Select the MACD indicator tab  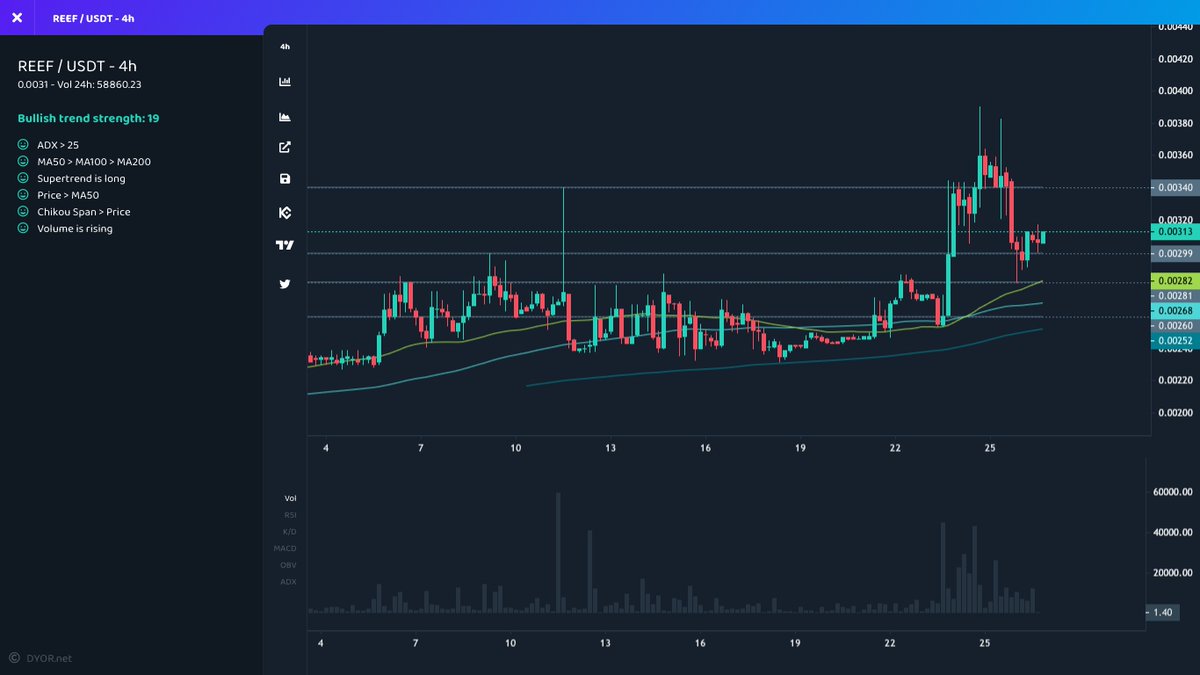pyautogui.click(x=285, y=548)
